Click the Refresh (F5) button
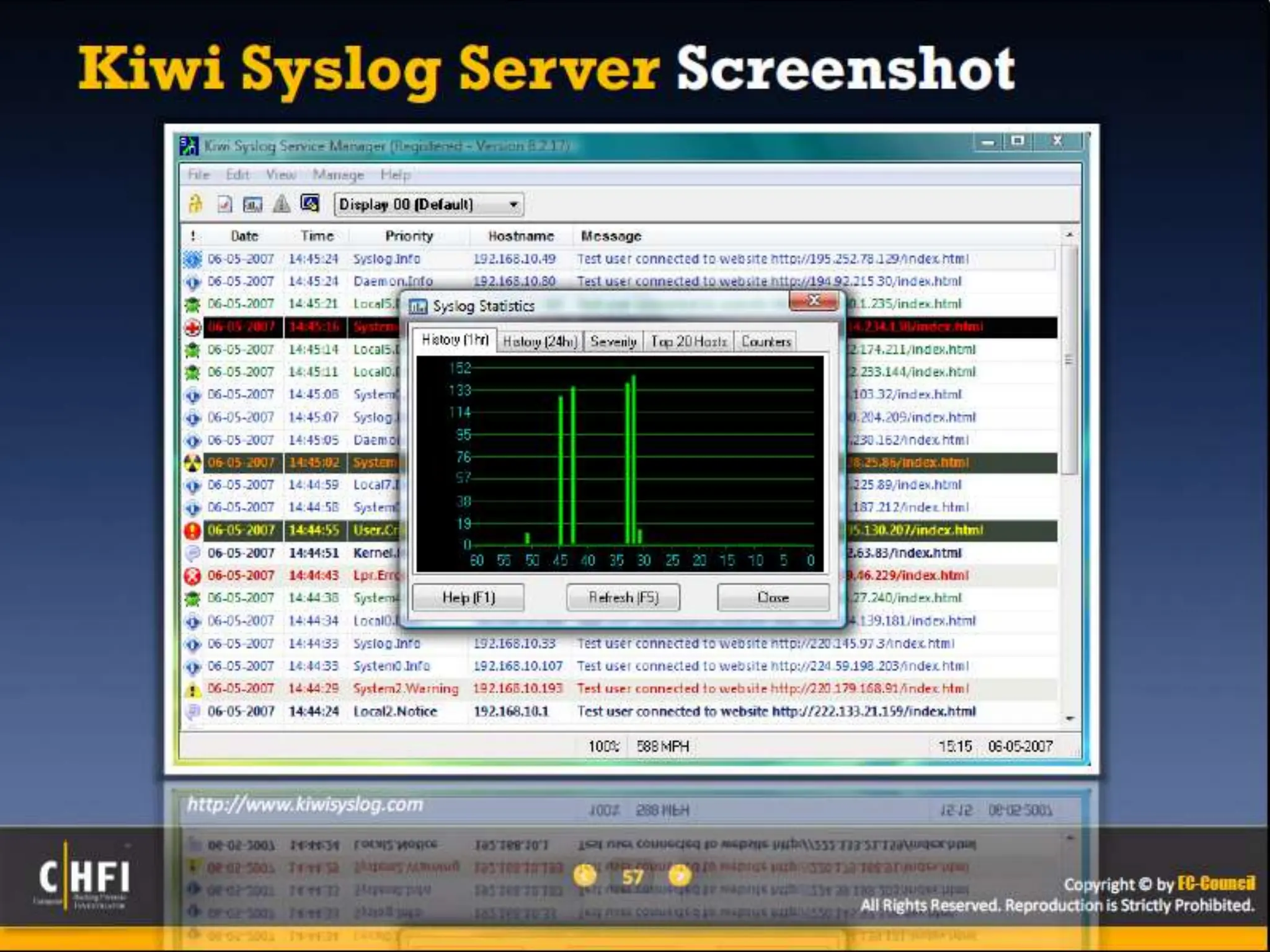The image size is (1270, 952). pos(623,597)
